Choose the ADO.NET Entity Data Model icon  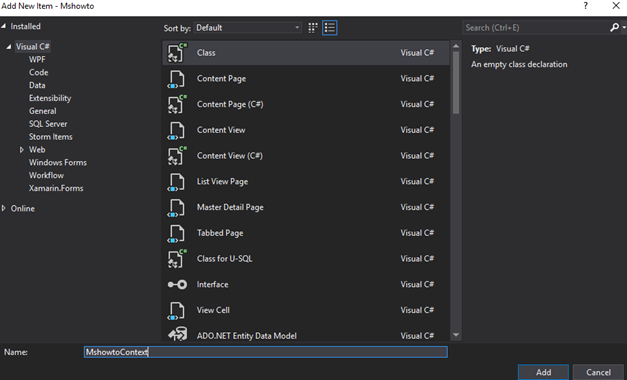tap(177, 334)
